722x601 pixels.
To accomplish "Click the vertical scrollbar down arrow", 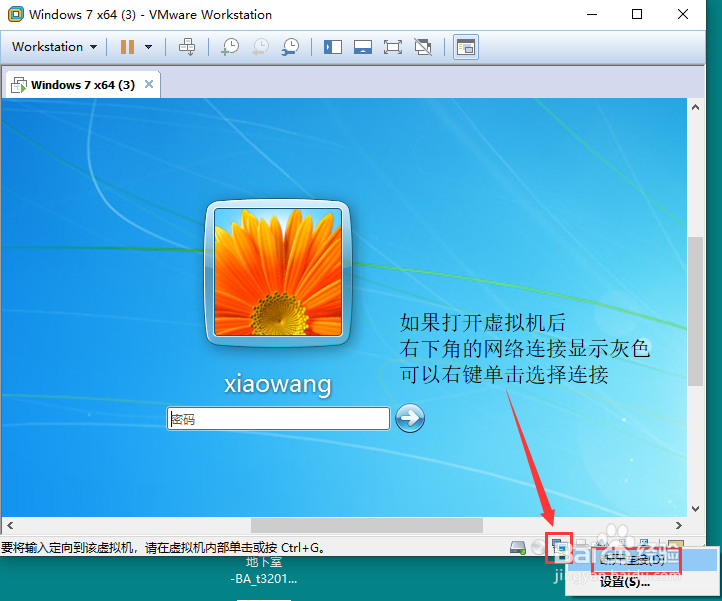I will 695,509.
